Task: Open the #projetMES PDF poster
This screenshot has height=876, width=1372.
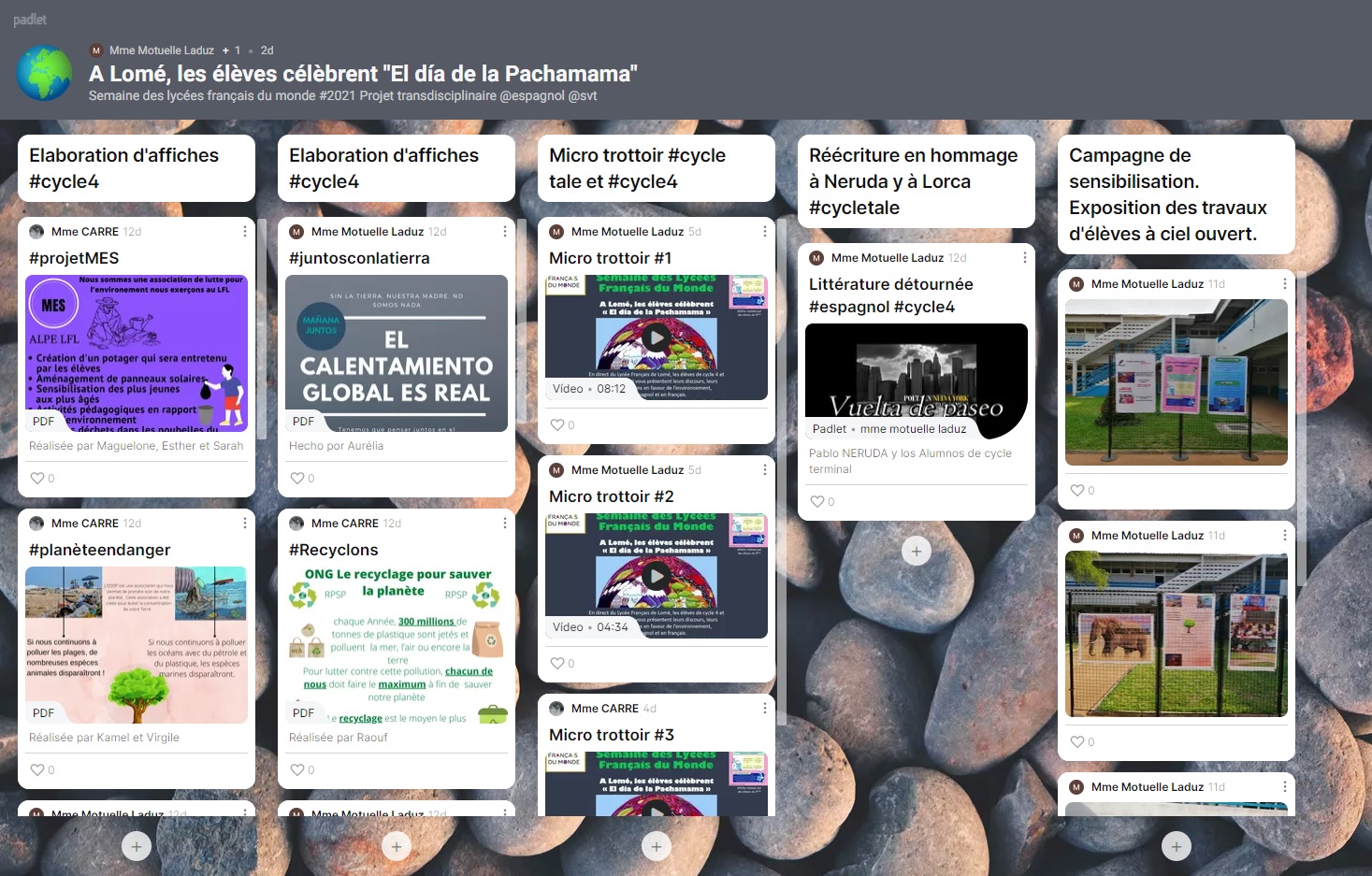Action: point(137,353)
